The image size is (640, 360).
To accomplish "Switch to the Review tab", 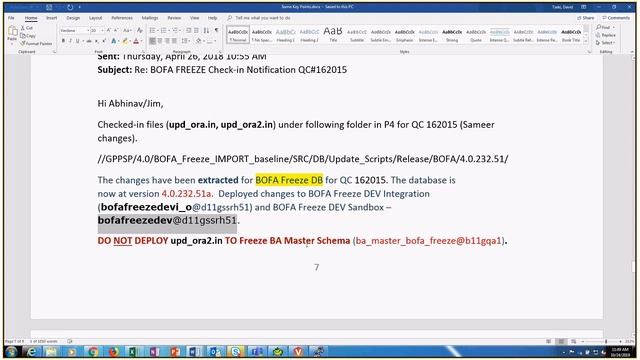I will (x=174, y=18).
